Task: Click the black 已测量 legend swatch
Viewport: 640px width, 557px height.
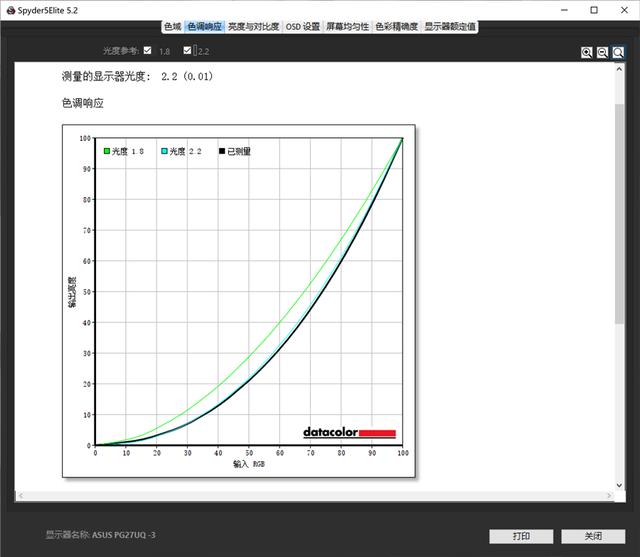Action: 222,151
